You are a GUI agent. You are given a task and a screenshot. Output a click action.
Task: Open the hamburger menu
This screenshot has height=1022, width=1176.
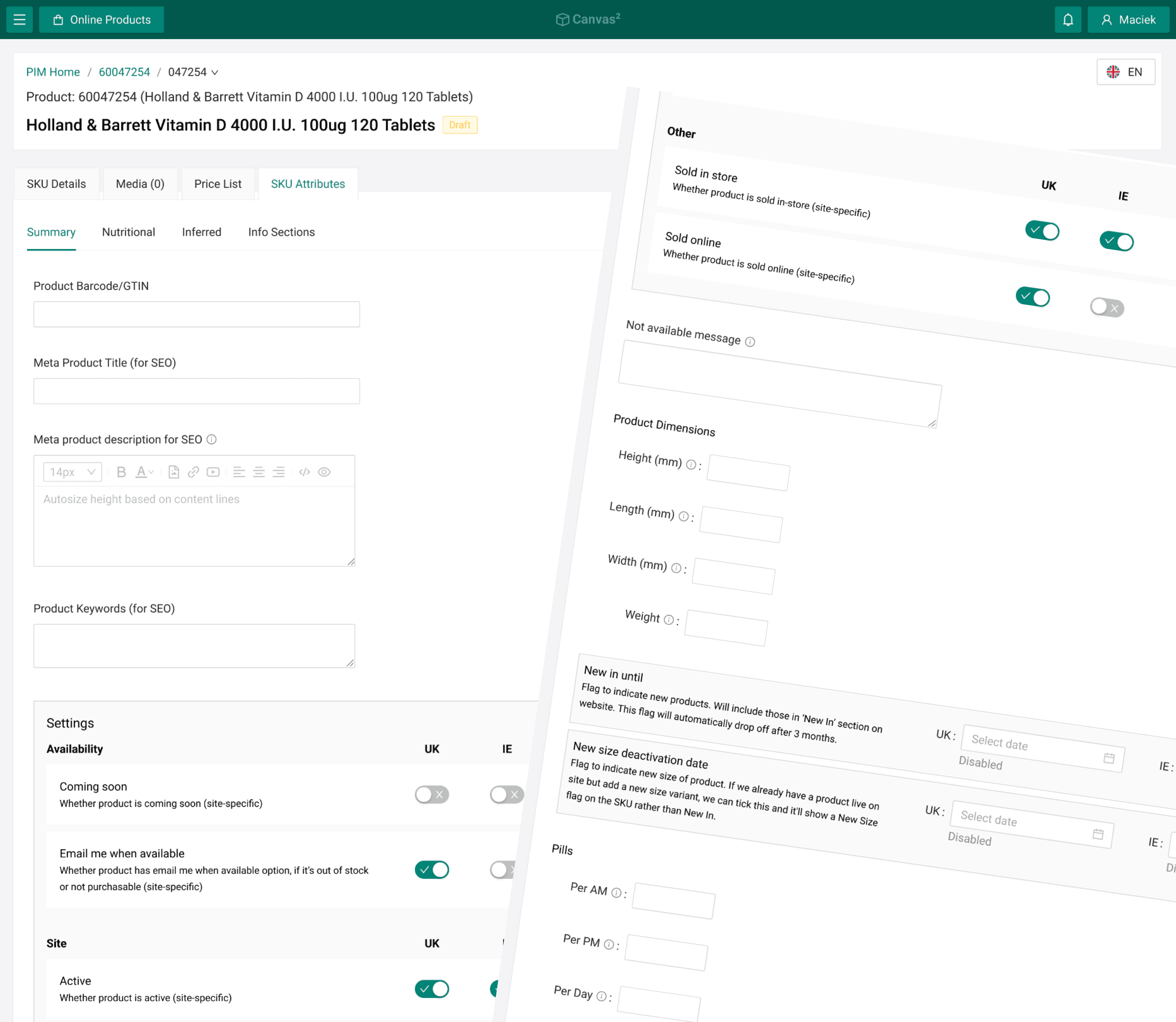(x=20, y=20)
